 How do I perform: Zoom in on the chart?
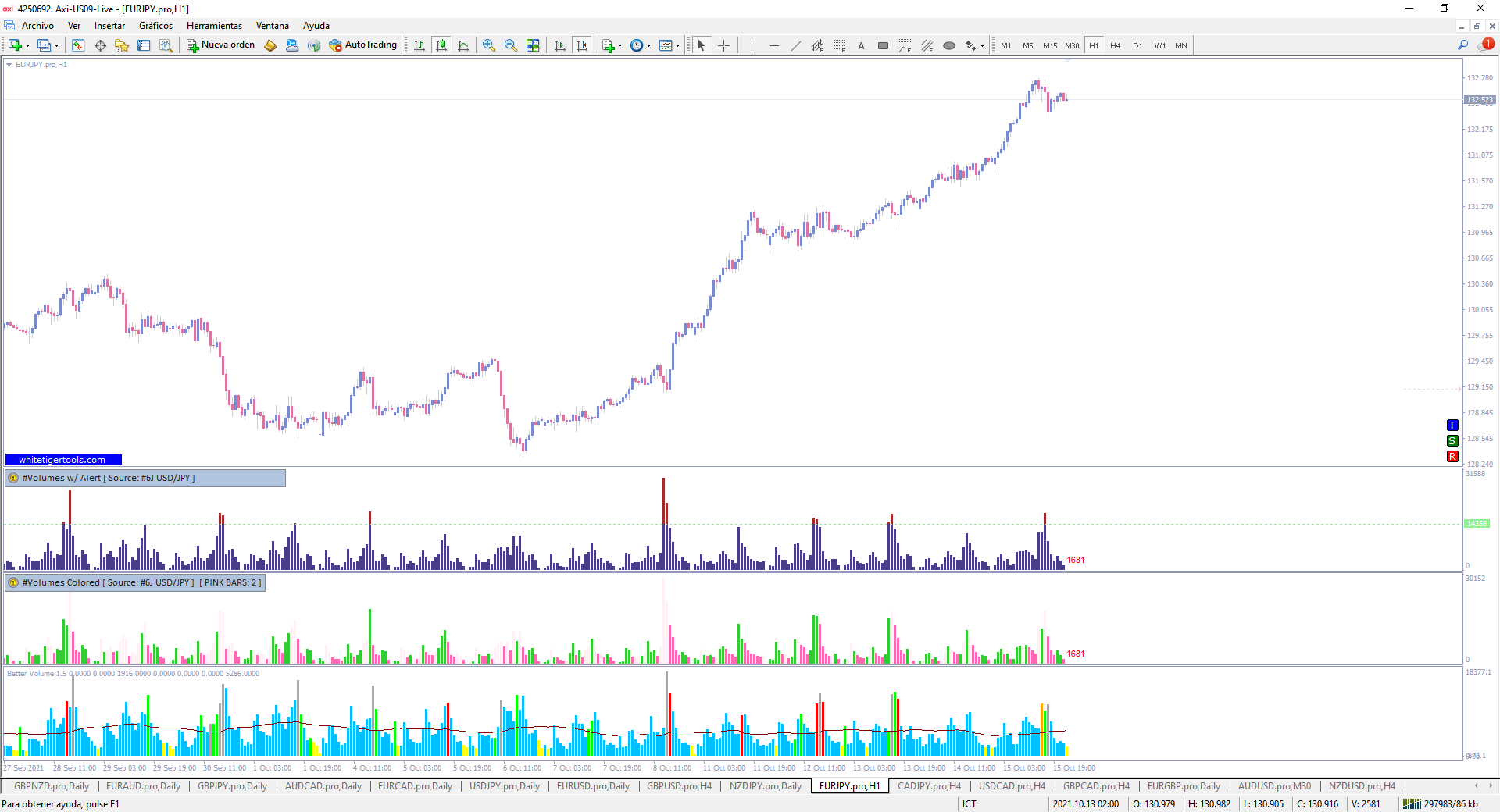click(x=489, y=45)
